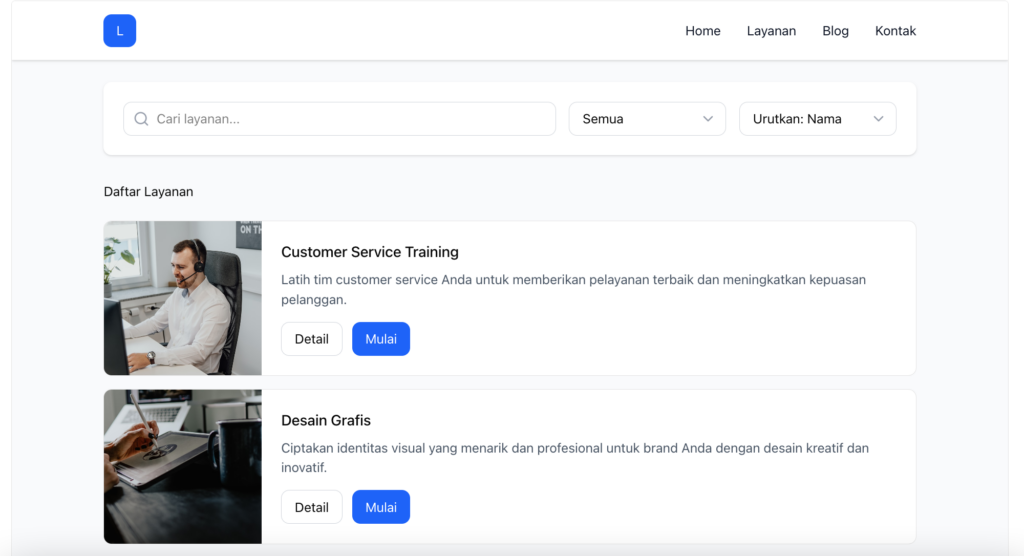Click the blue L logo icon

119,31
